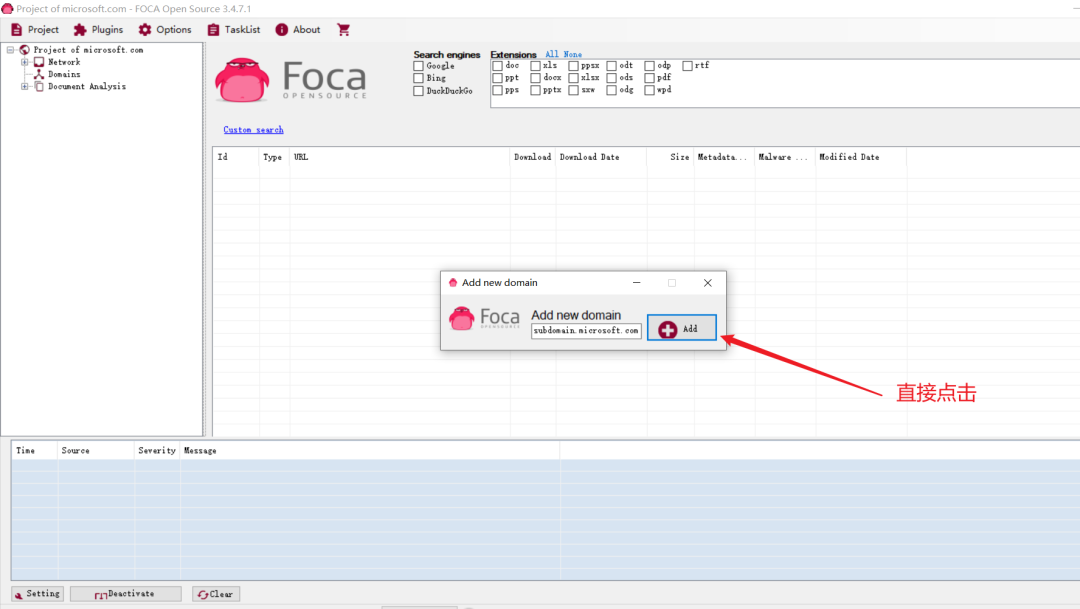
Task: Click the Time log column header
Action: 34,451
